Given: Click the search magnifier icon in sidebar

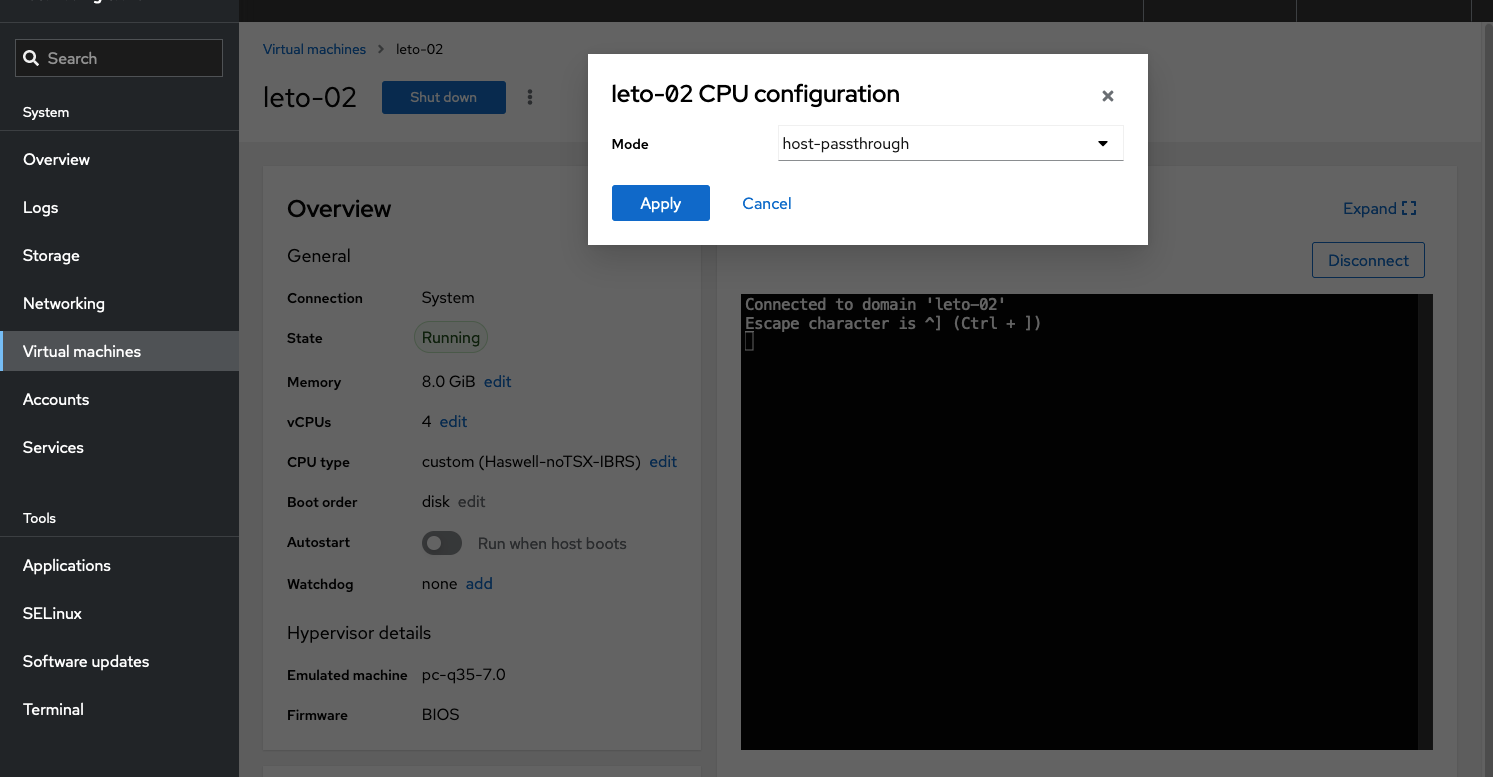Looking at the screenshot, I should (31, 58).
